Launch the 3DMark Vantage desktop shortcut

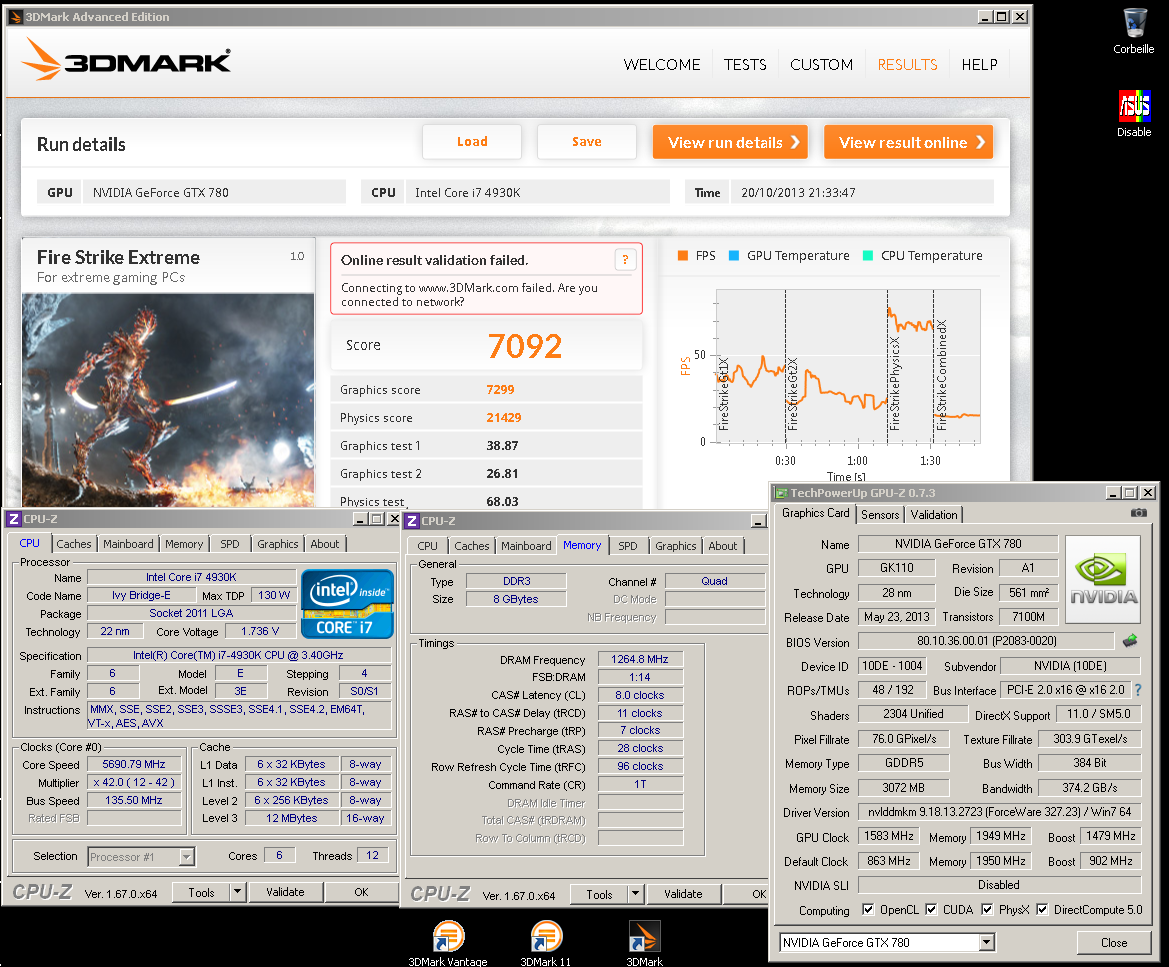pyautogui.click(x=448, y=943)
